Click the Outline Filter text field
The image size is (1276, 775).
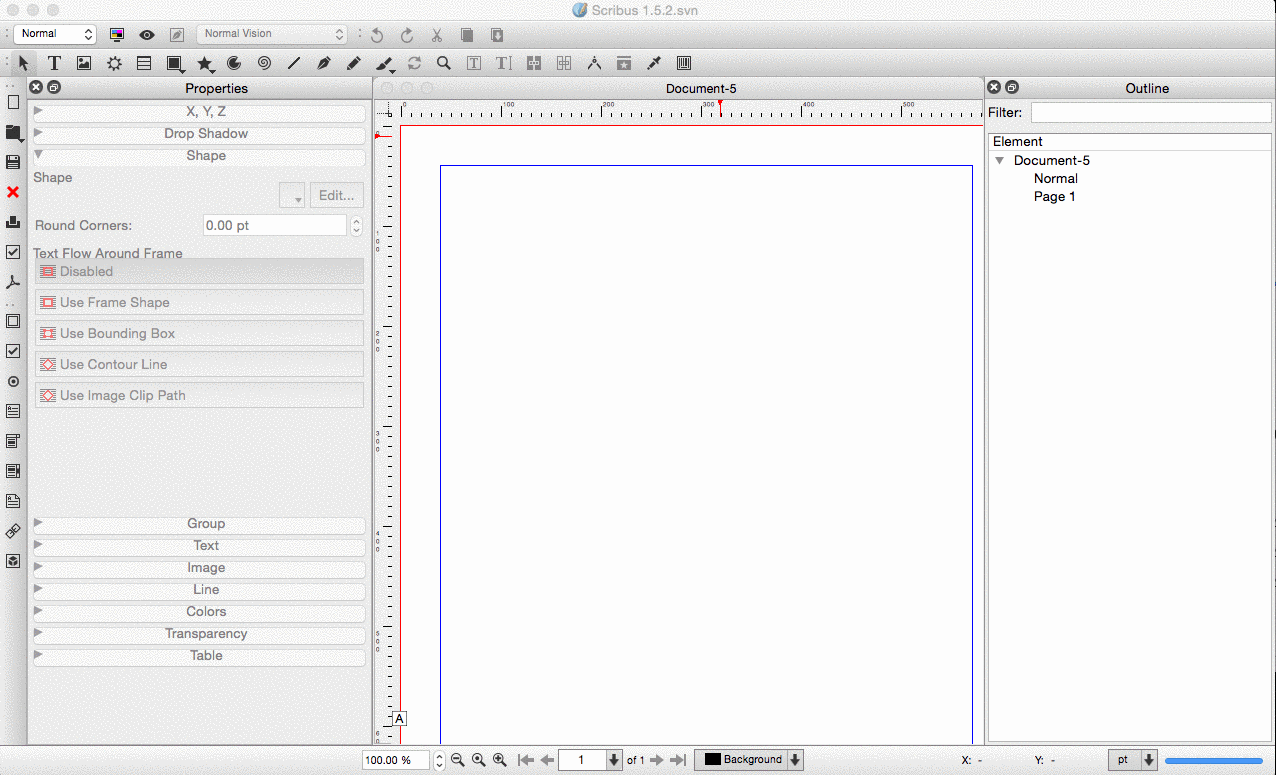pyautogui.click(x=1150, y=112)
